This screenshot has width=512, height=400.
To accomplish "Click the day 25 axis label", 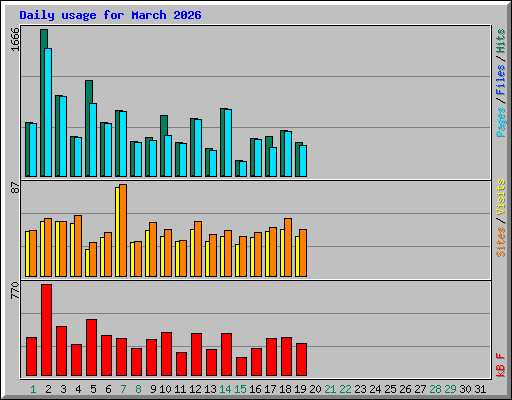I will click(x=390, y=389).
